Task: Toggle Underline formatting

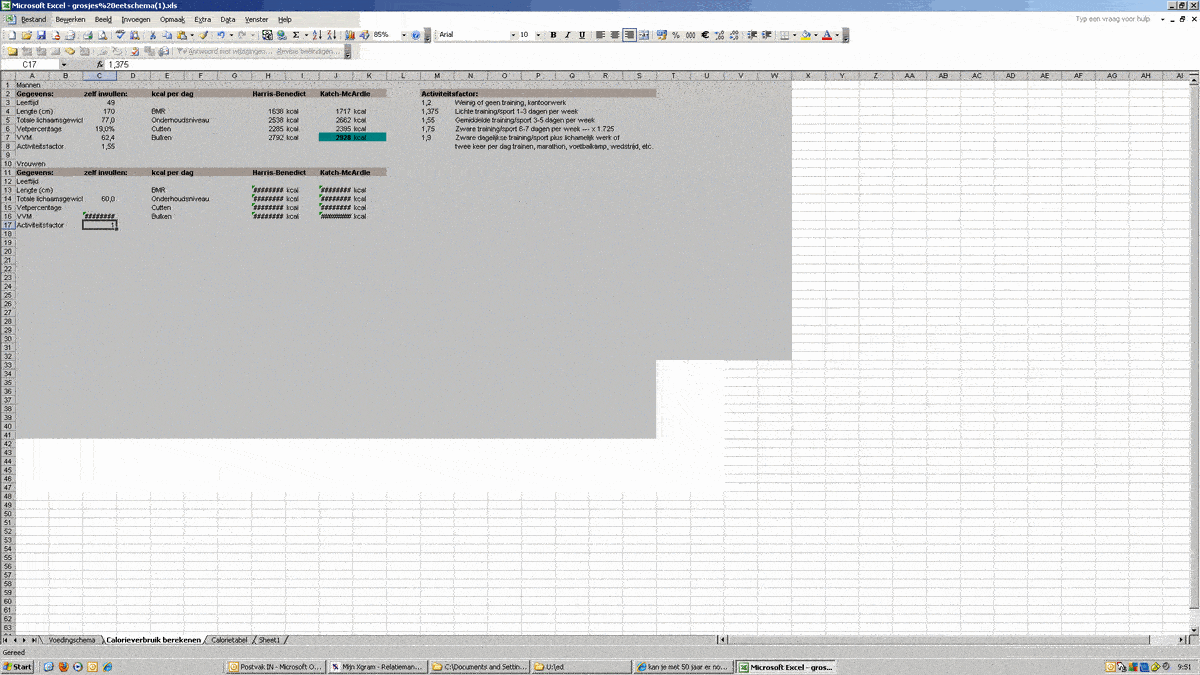Action: 582,35
